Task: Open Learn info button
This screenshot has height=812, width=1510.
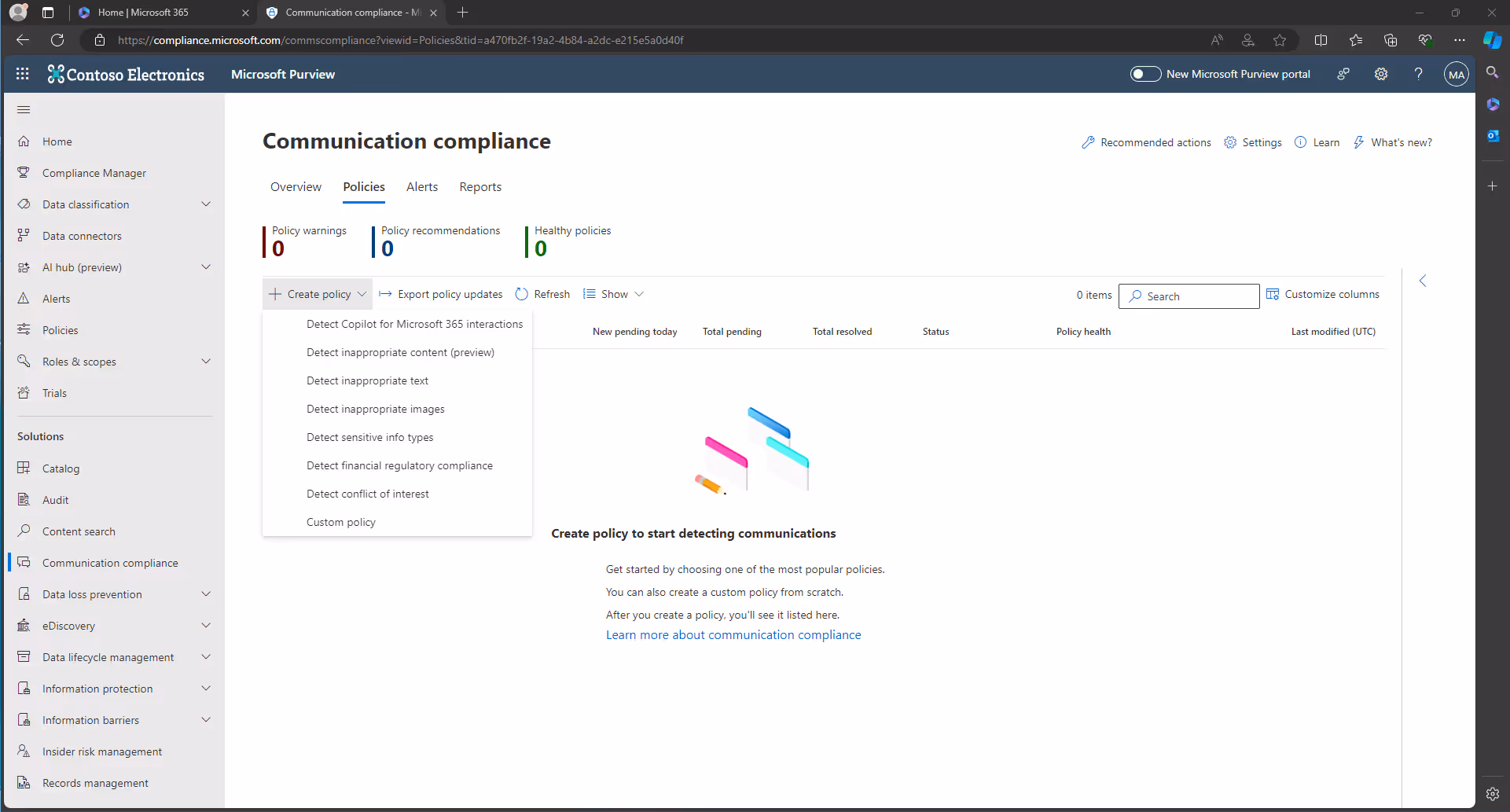Action: 1317,142
